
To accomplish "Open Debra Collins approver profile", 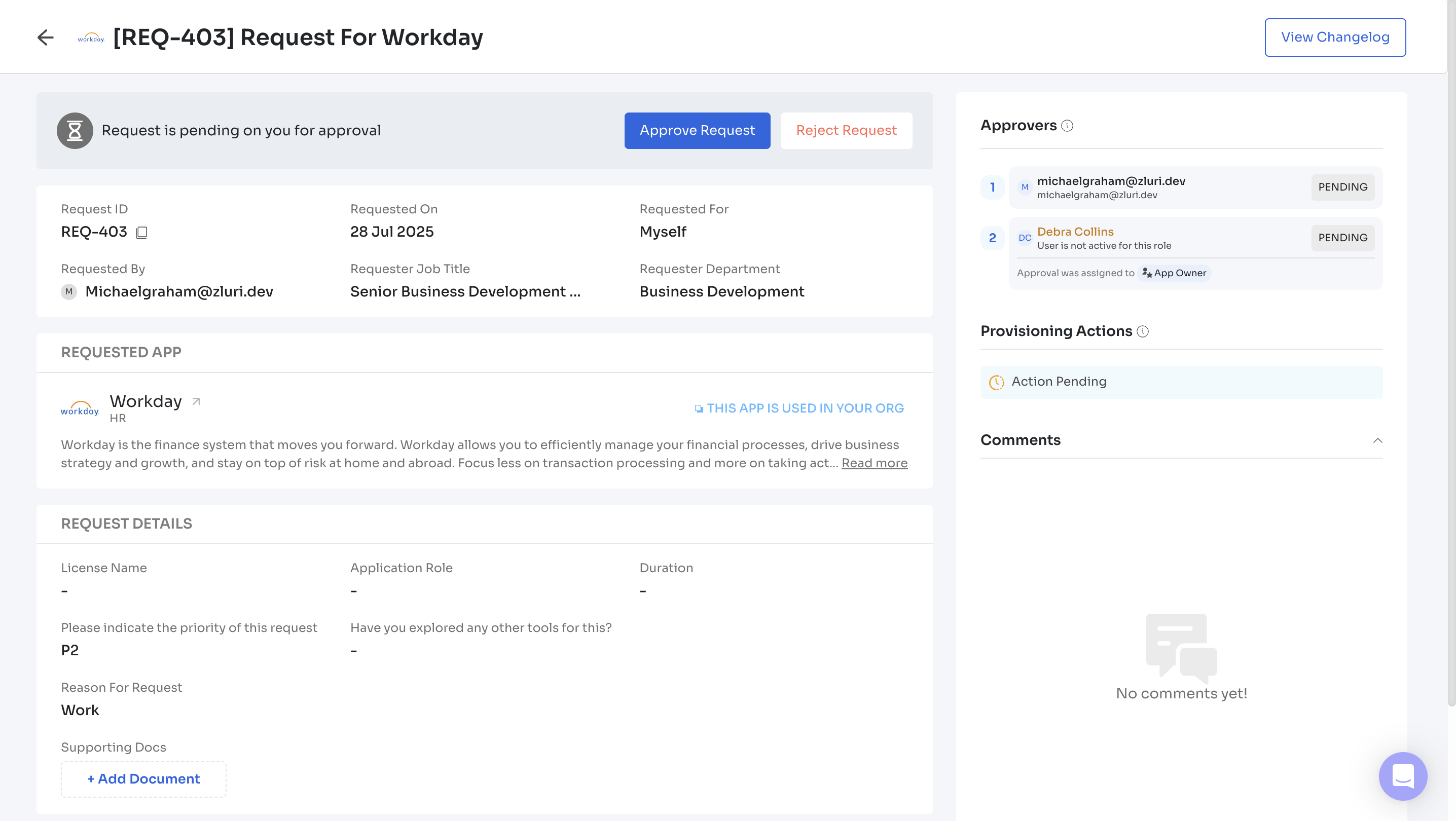I will [1075, 232].
